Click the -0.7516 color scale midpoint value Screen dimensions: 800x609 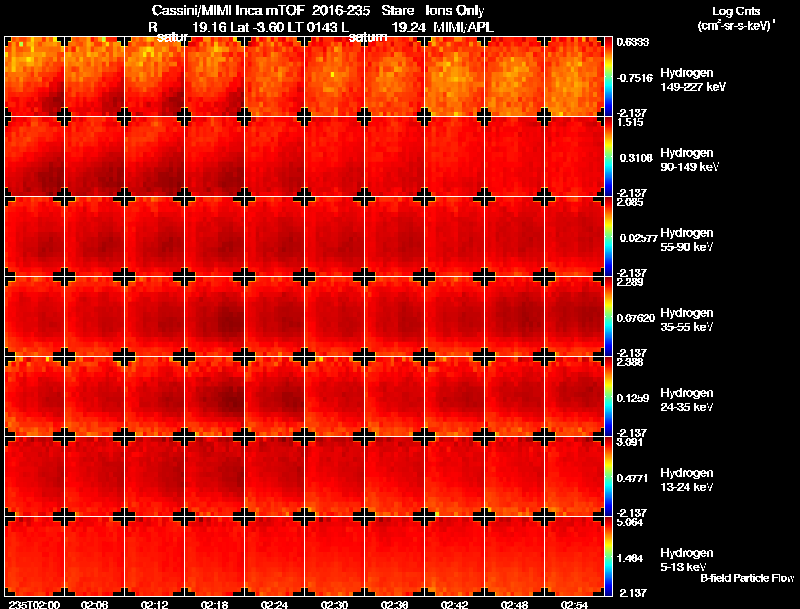click(x=635, y=78)
